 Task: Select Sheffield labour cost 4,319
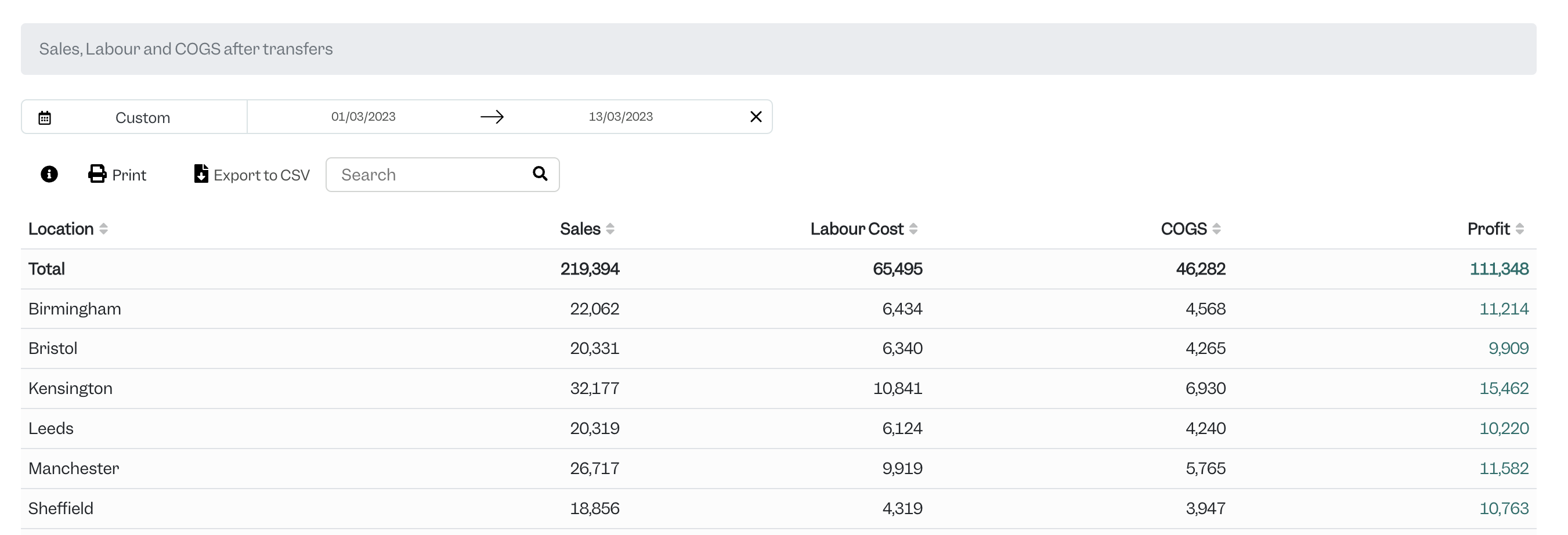coord(902,509)
